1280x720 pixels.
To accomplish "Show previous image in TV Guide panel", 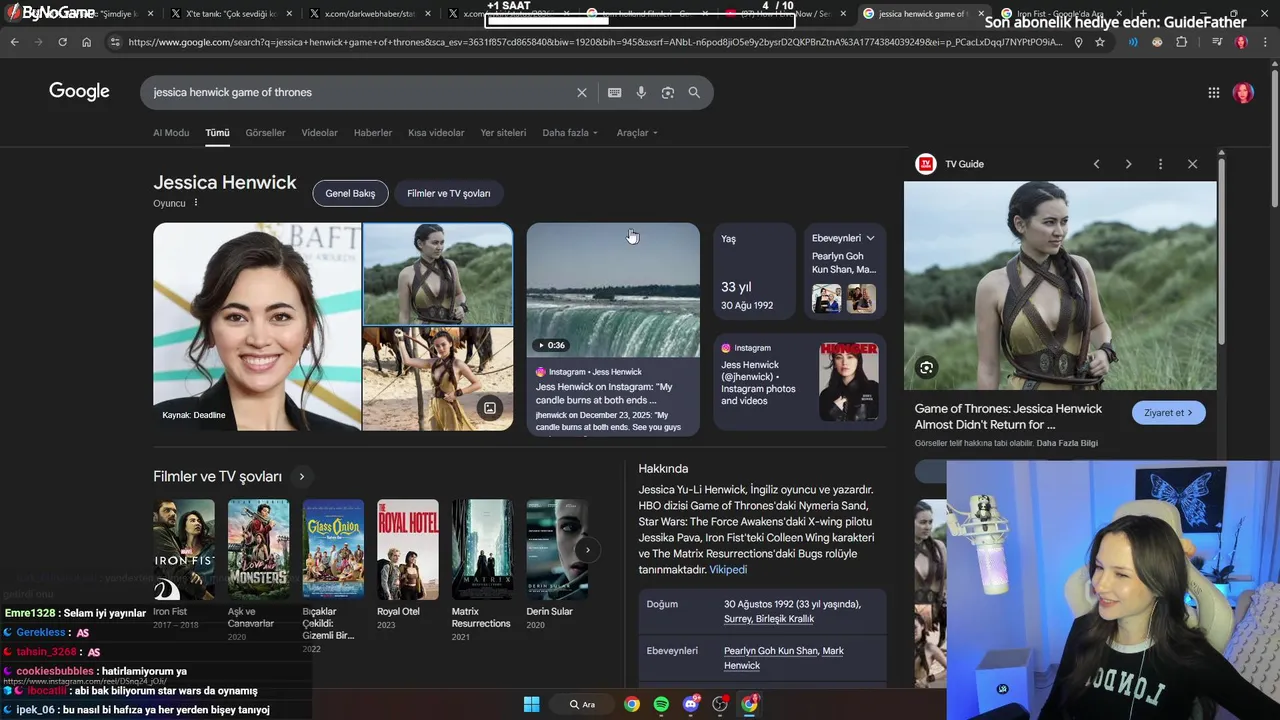I will tap(1096, 164).
